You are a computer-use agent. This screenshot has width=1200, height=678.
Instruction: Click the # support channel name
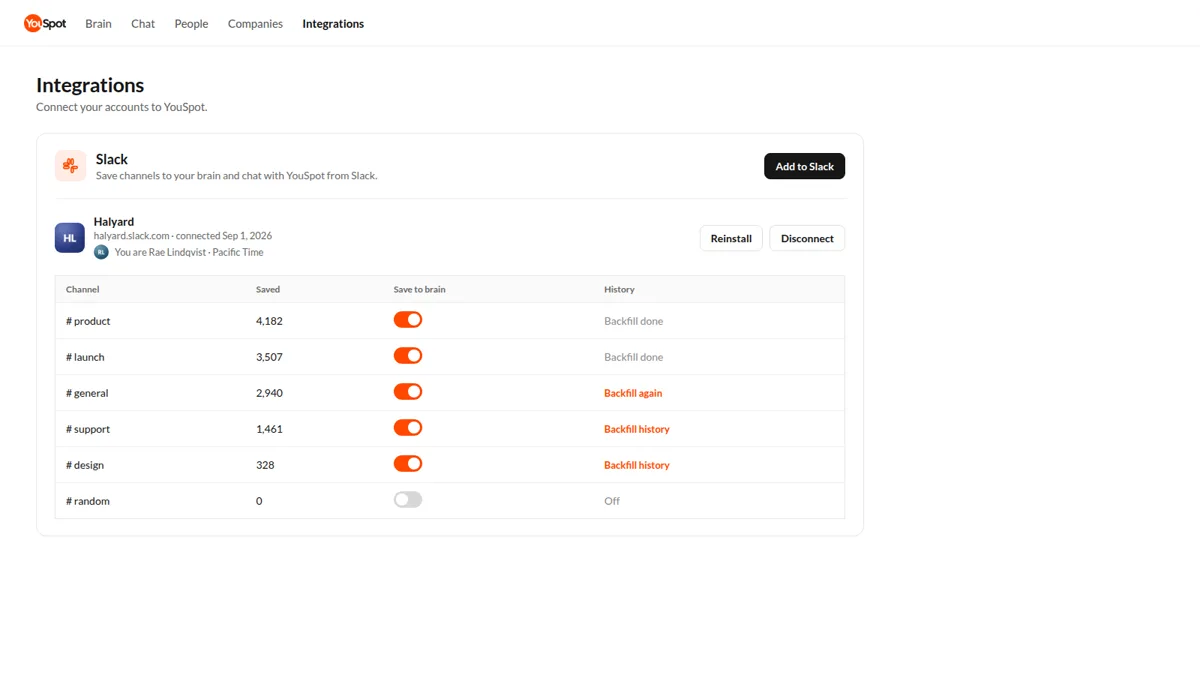(x=88, y=429)
